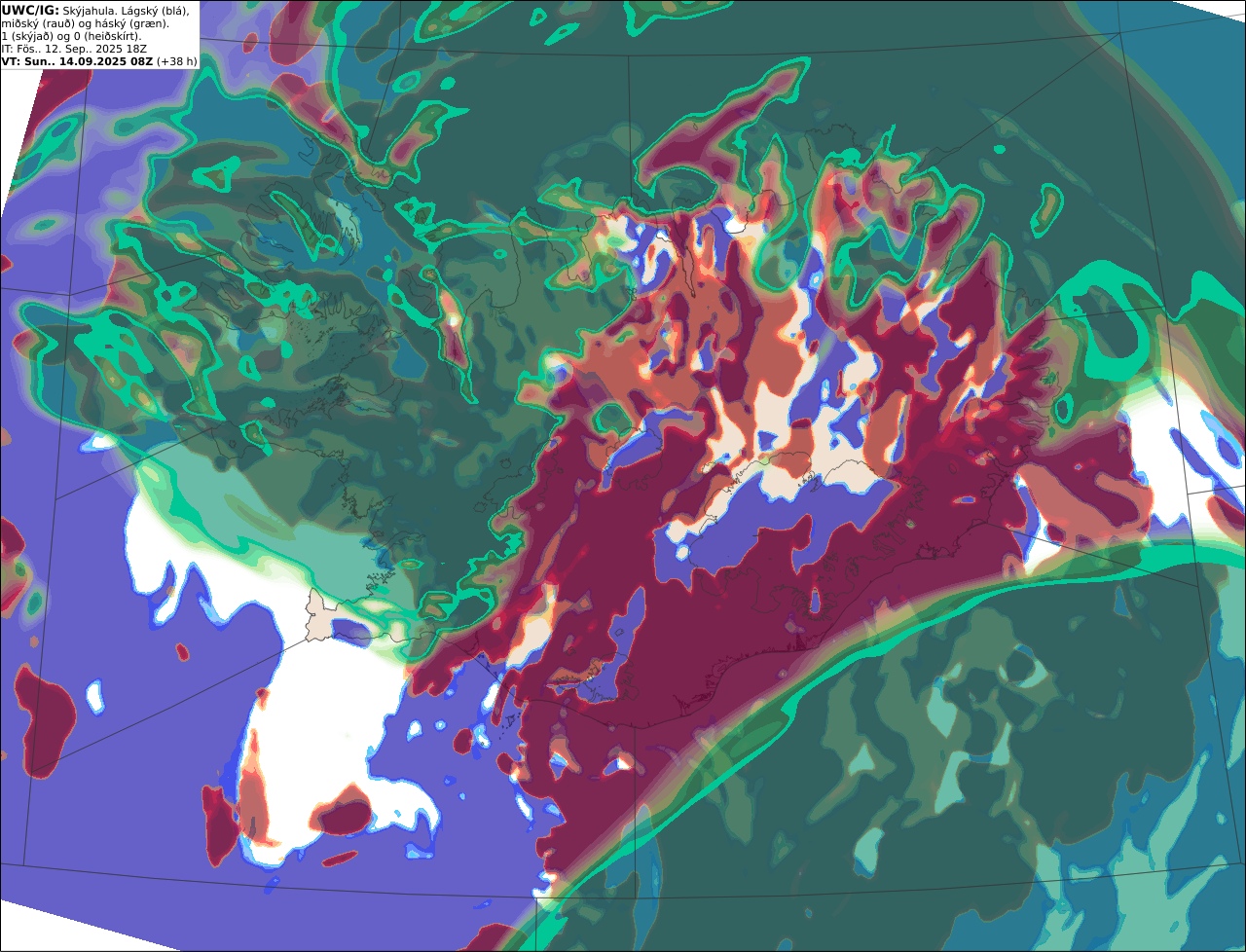Click the line "miðský (rauð) og háský (græn)."
The width and height of the screenshot is (1246, 952).
click(85, 22)
